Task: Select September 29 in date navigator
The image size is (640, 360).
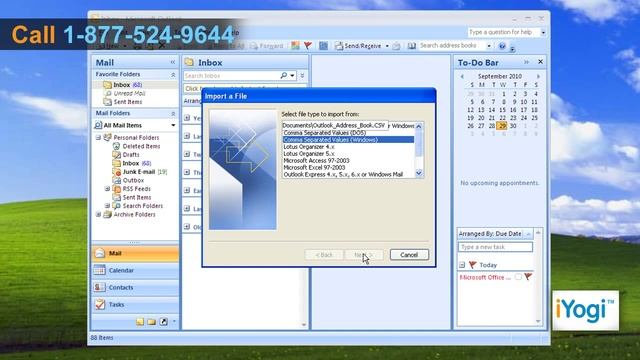Action: pos(502,126)
